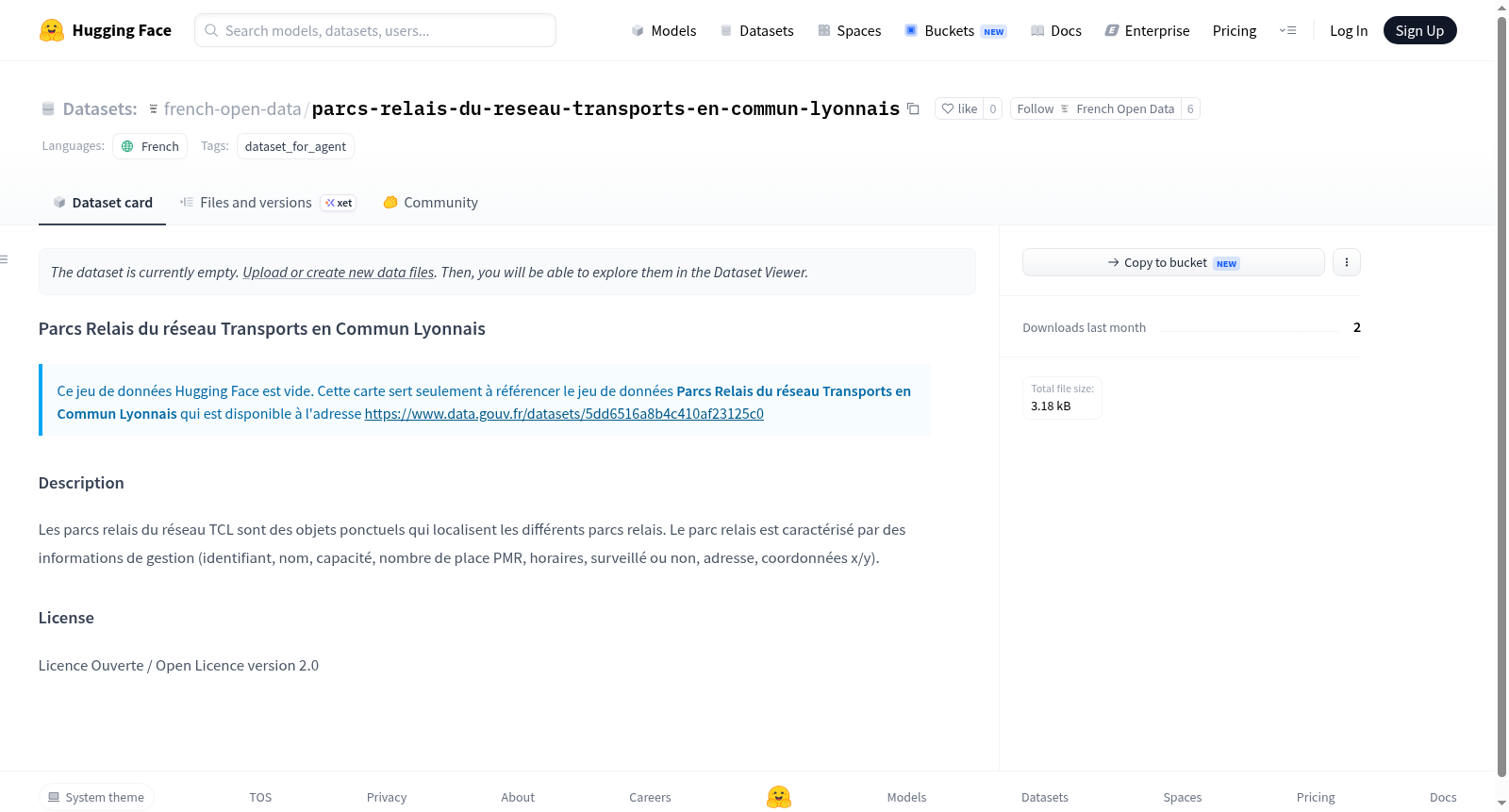
Task: Click the Licence Ouverte / Open Licence text
Action: [x=178, y=666]
